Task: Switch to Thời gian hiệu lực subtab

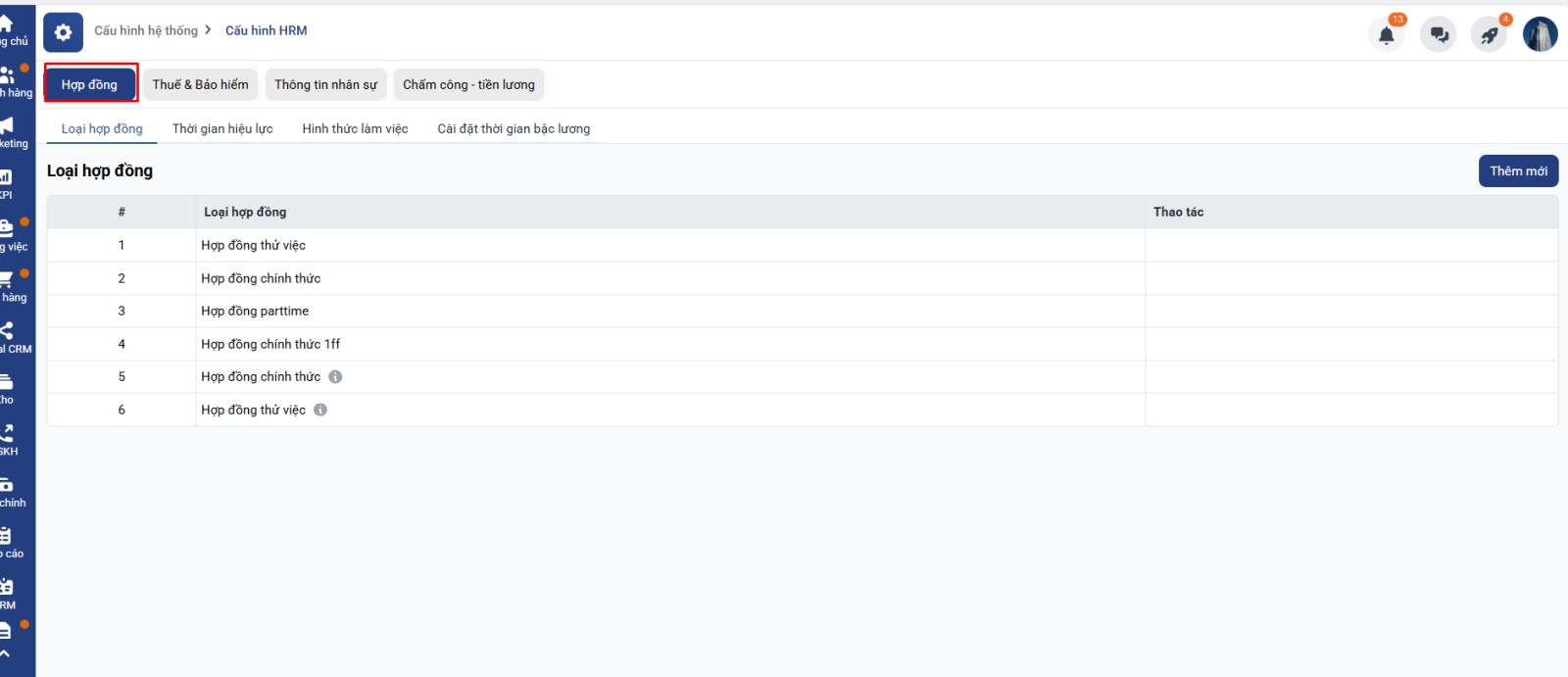Action: [222, 129]
